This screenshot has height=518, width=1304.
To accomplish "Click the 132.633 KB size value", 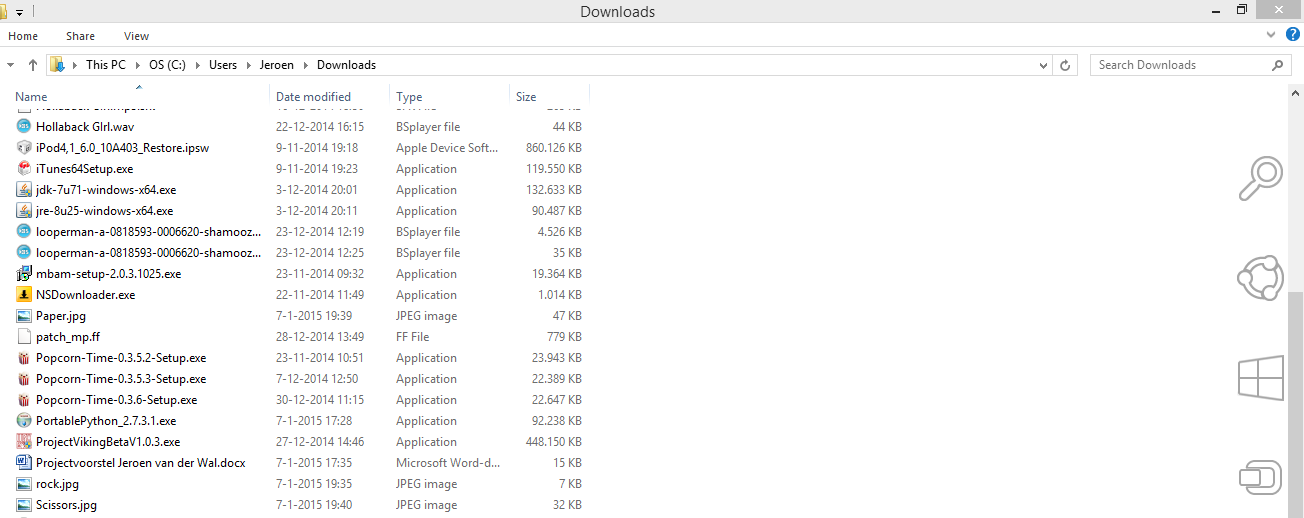I will pyautogui.click(x=554, y=190).
